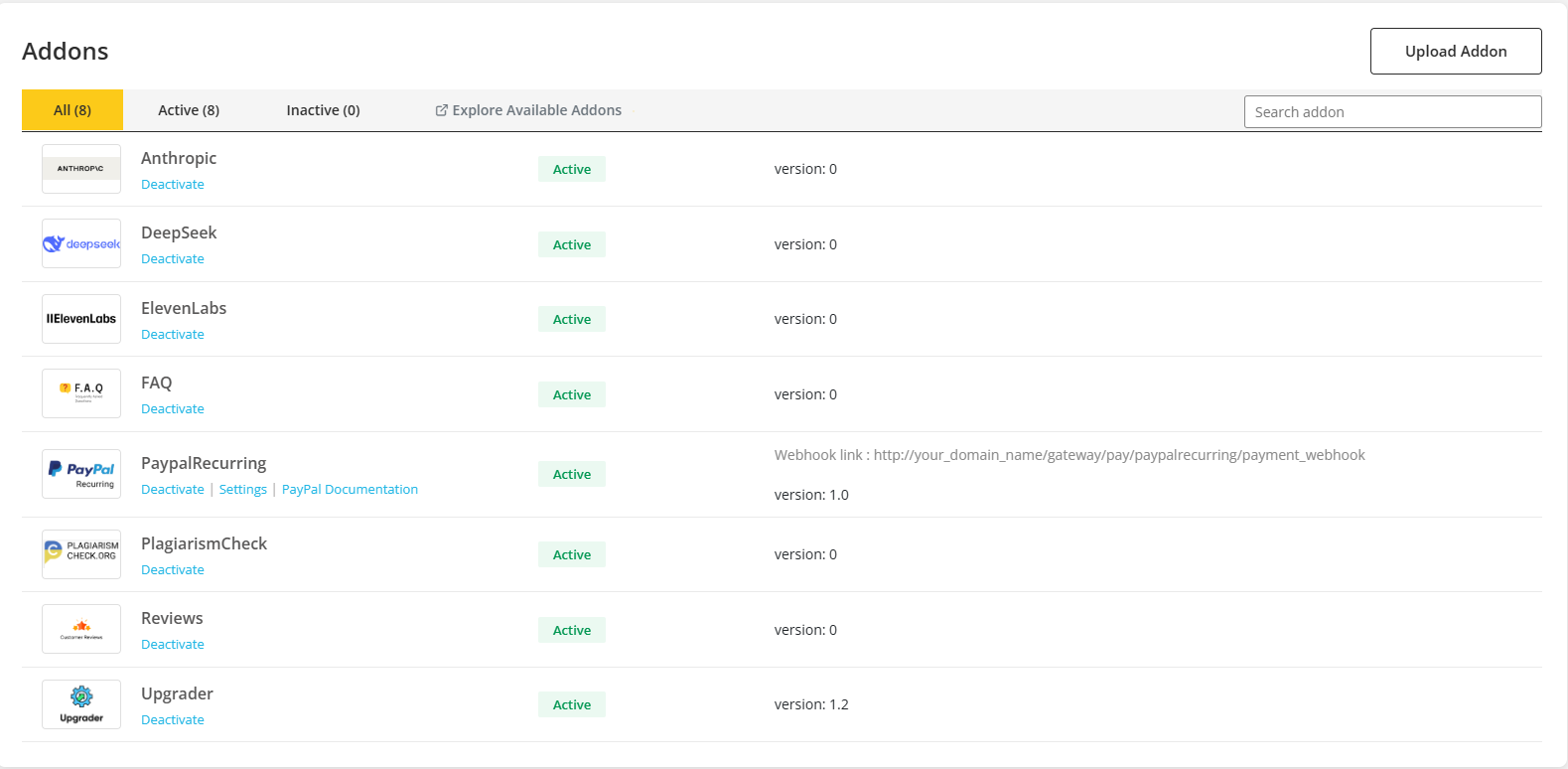Open PaypalRecurring Settings link
Image resolution: width=1568 pixels, height=769 pixels.
coord(243,490)
